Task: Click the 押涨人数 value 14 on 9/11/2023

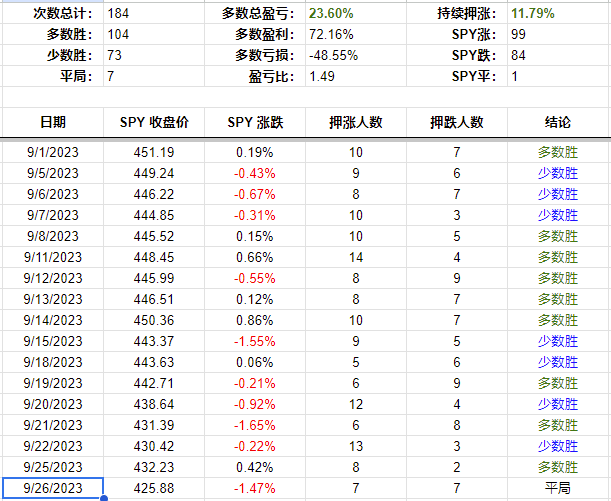Action: point(356,258)
